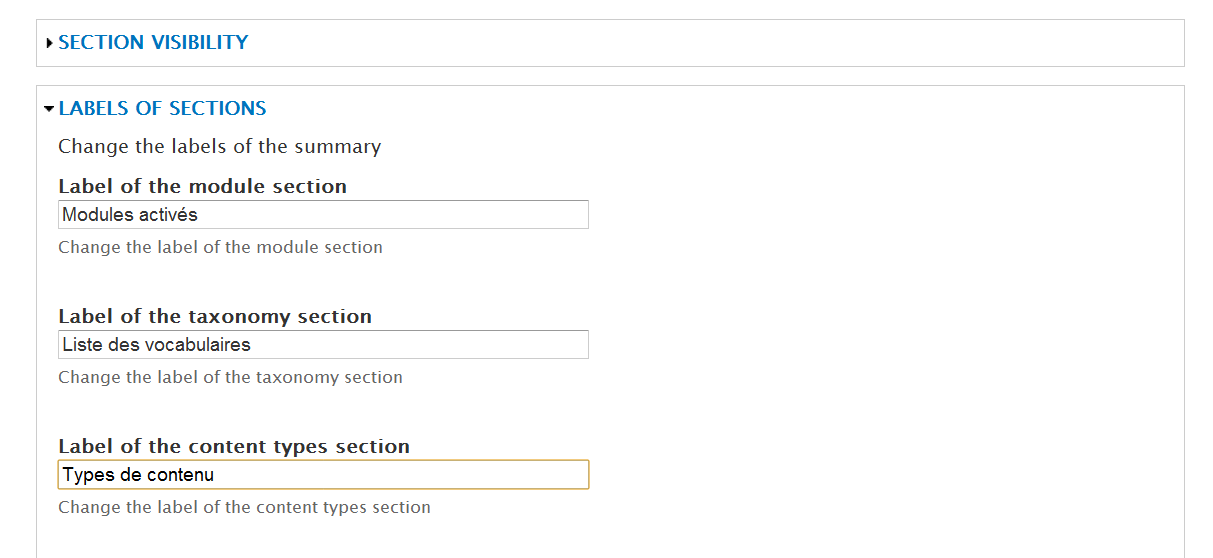The image size is (1213, 558).
Task: Click the module section help description text
Action: pos(220,247)
